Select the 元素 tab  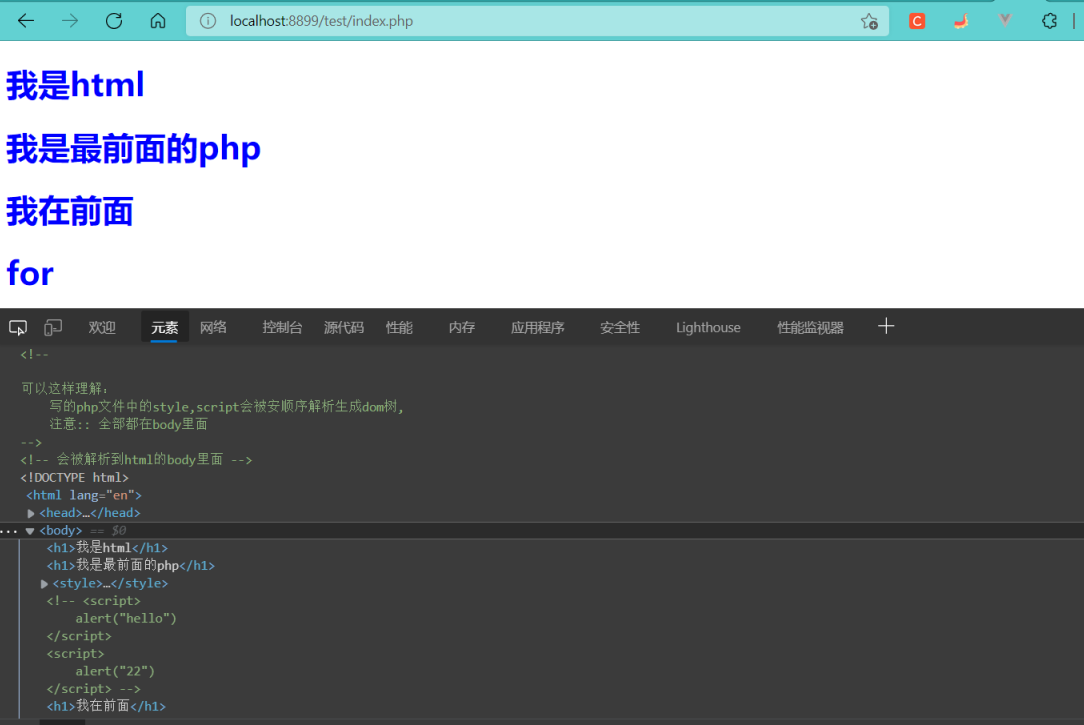tap(165, 328)
